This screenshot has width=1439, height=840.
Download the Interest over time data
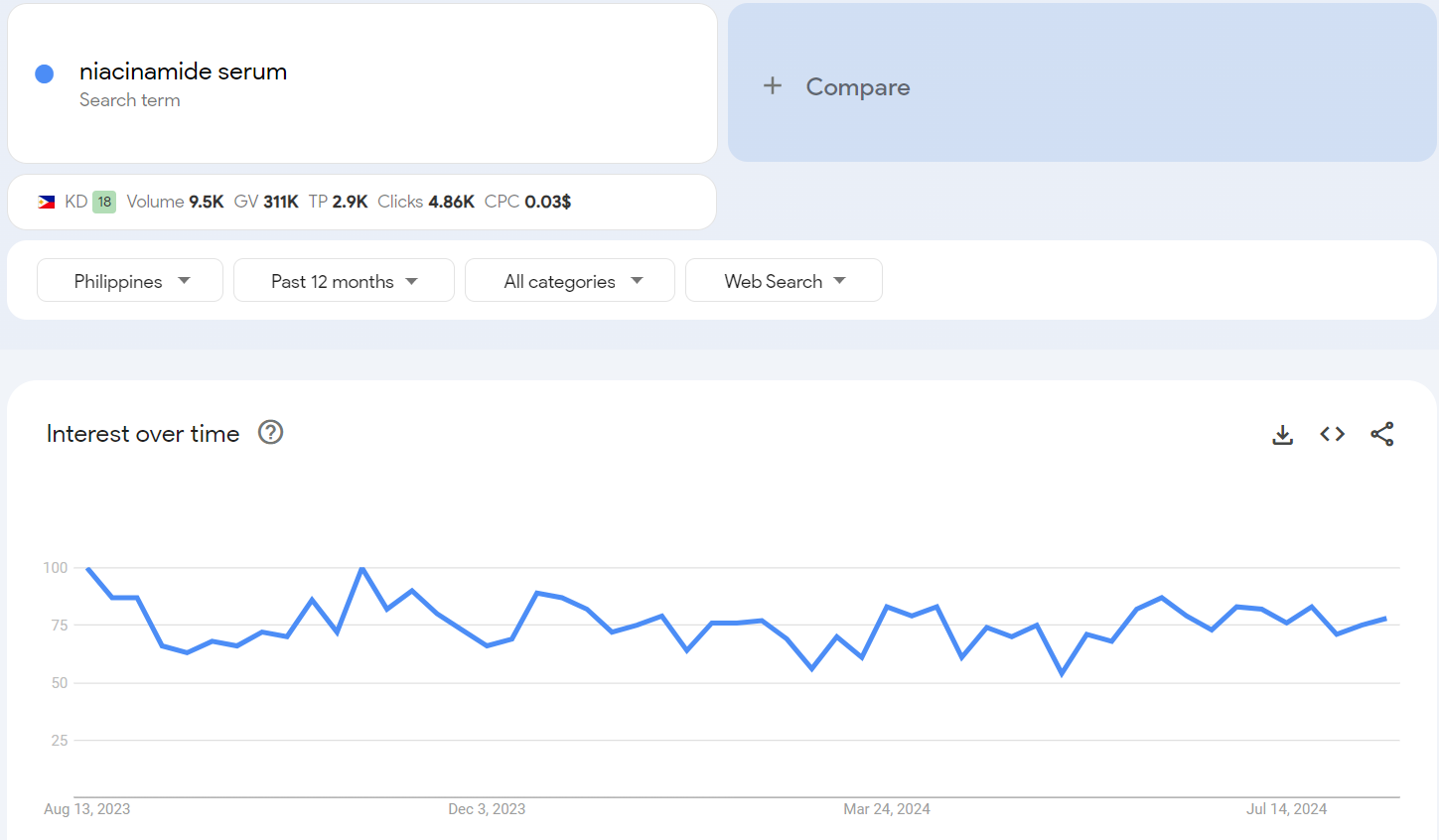[1282, 434]
